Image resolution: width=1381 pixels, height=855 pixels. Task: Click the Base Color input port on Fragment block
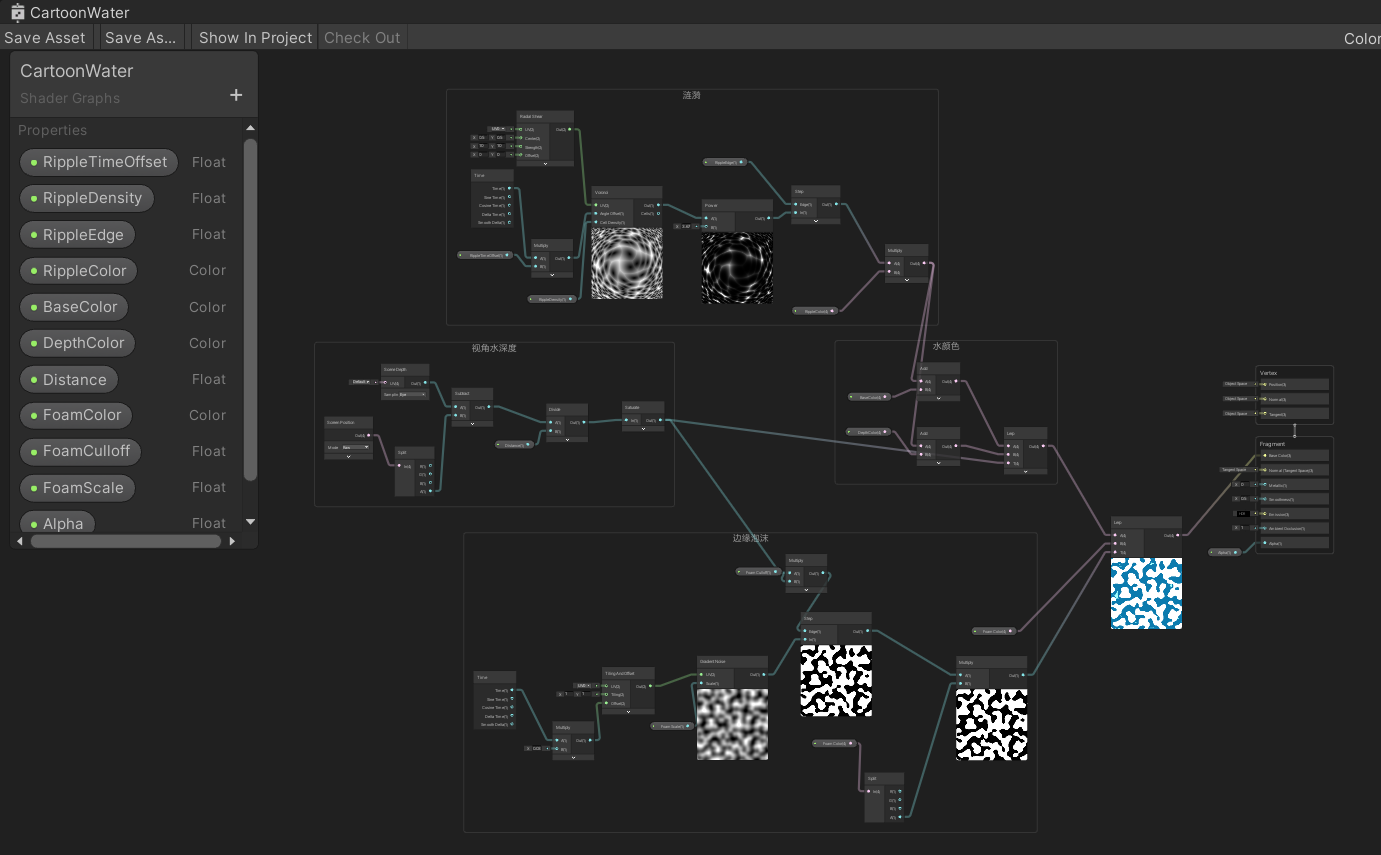(1265, 455)
